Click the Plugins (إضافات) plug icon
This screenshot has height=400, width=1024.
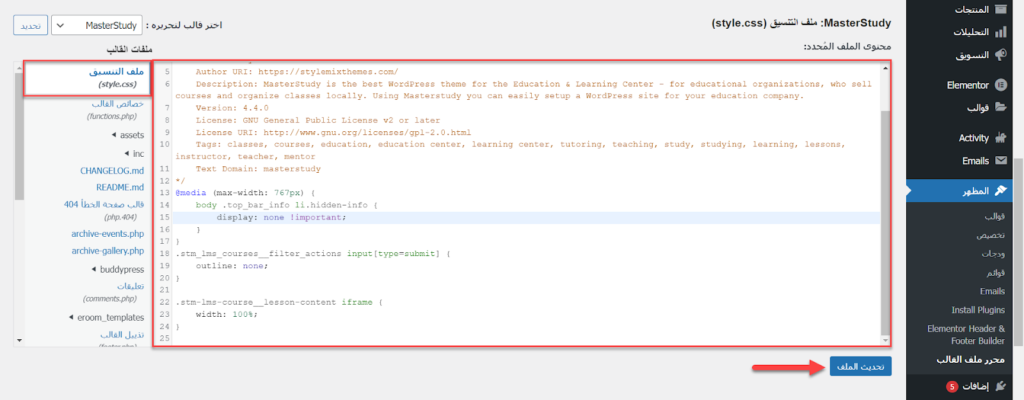[1000, 386]
